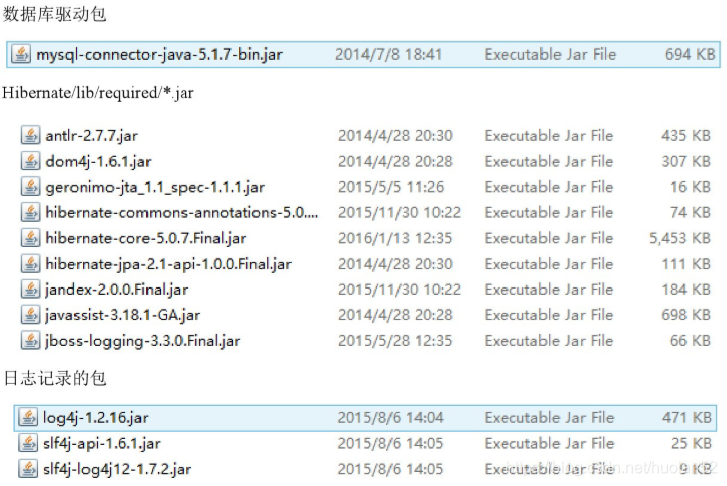The image size is (727, 486).
Task: Select file name antlr-2.7.7.jar
Action: point(91,136)
